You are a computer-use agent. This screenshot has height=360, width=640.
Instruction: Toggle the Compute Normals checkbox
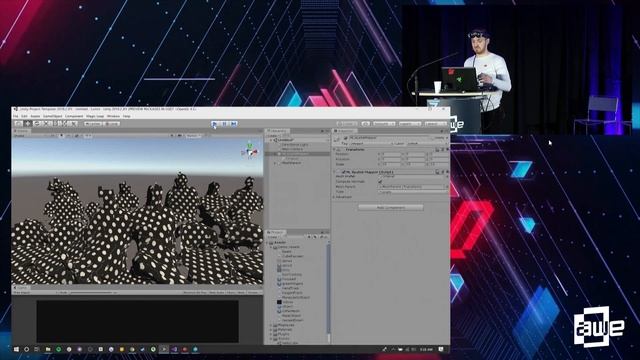pos(380,181)
